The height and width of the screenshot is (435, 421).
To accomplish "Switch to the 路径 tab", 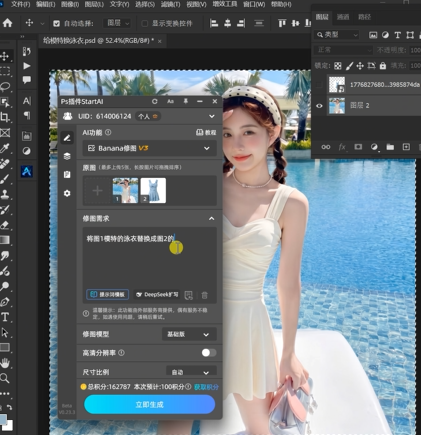I will (364, 17).
